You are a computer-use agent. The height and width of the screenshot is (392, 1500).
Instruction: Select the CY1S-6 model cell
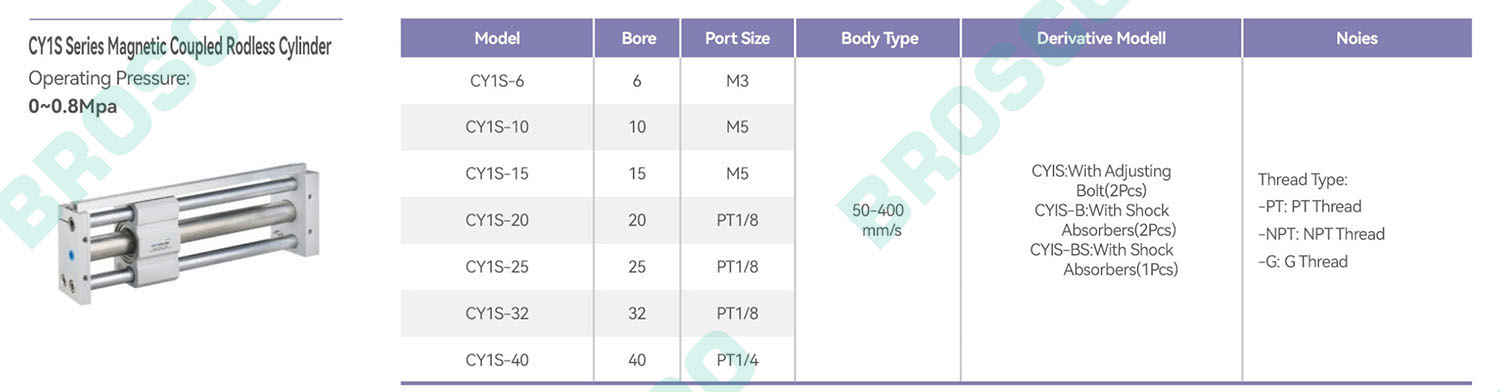[497, 81]
